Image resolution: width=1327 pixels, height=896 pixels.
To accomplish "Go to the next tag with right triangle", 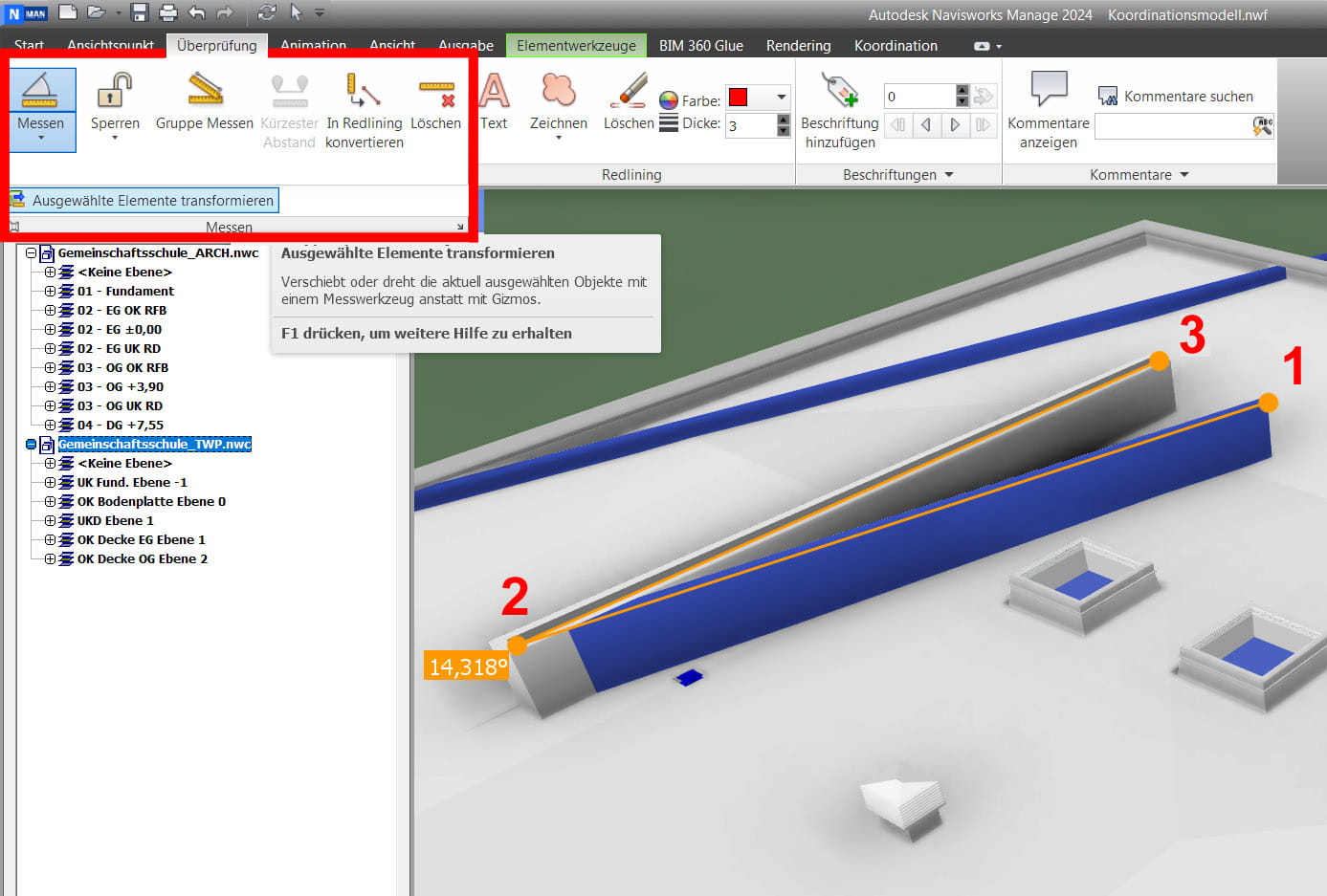I will (954, 125).
